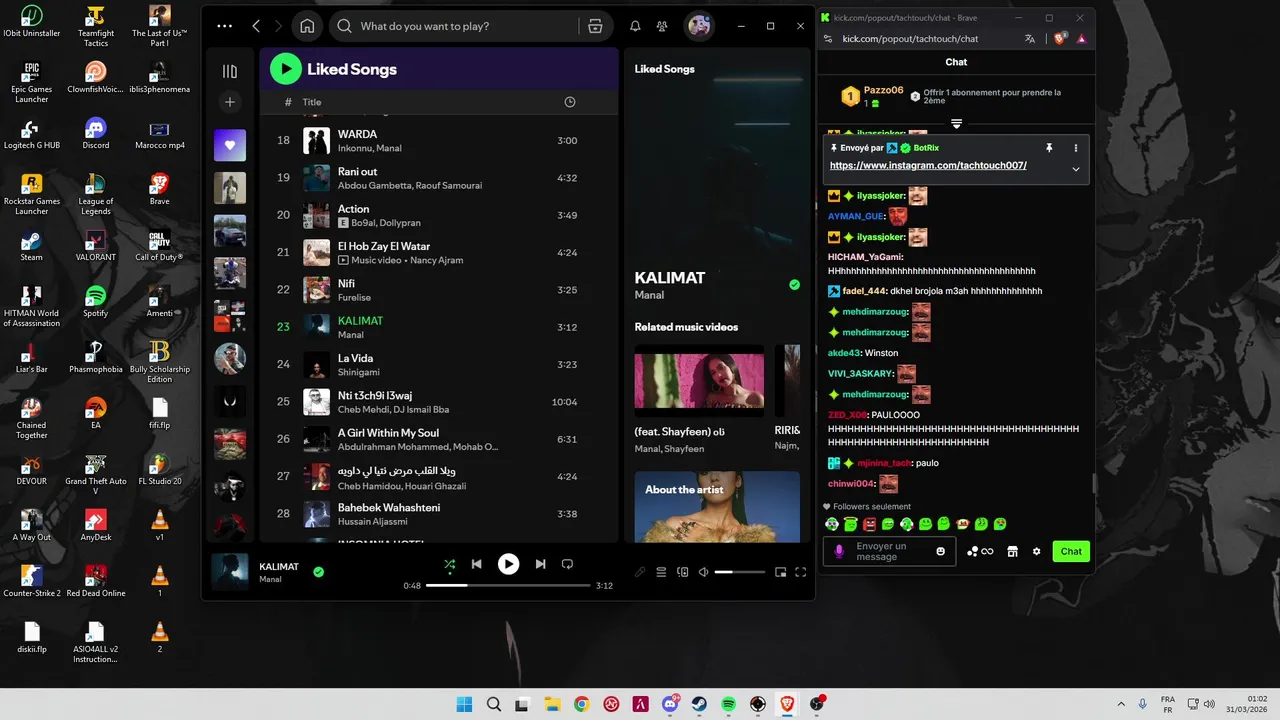Open the Discord desktop shortcut

click(x=96, y=133)
